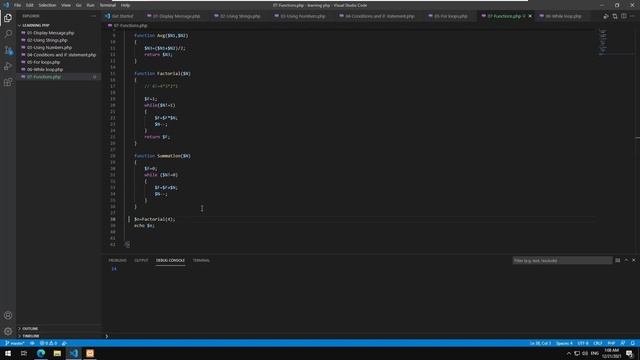The height and width of the screenshot is (360, 640).
Task: Open the Accounts menu in activity bar
Action: (x=8, y=315)
